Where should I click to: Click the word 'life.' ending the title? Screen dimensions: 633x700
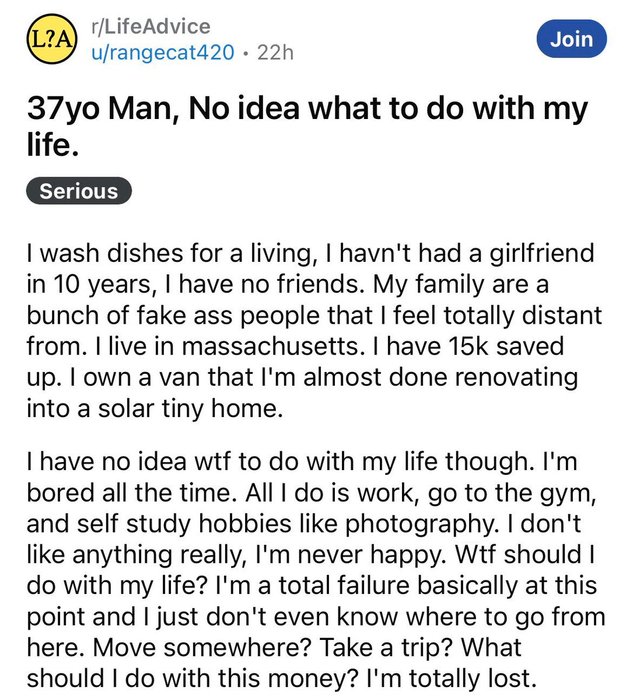pos(53,145)
